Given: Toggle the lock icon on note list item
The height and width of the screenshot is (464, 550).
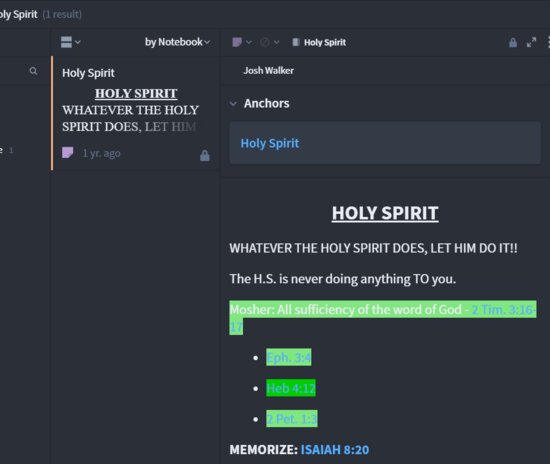Looking at the screenshot, I should [x=205, y=155].
